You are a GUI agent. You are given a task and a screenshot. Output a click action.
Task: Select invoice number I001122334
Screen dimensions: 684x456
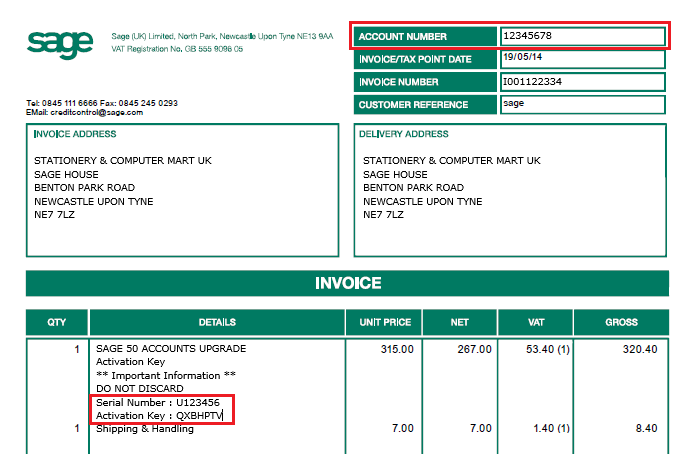tap(583, 82)
